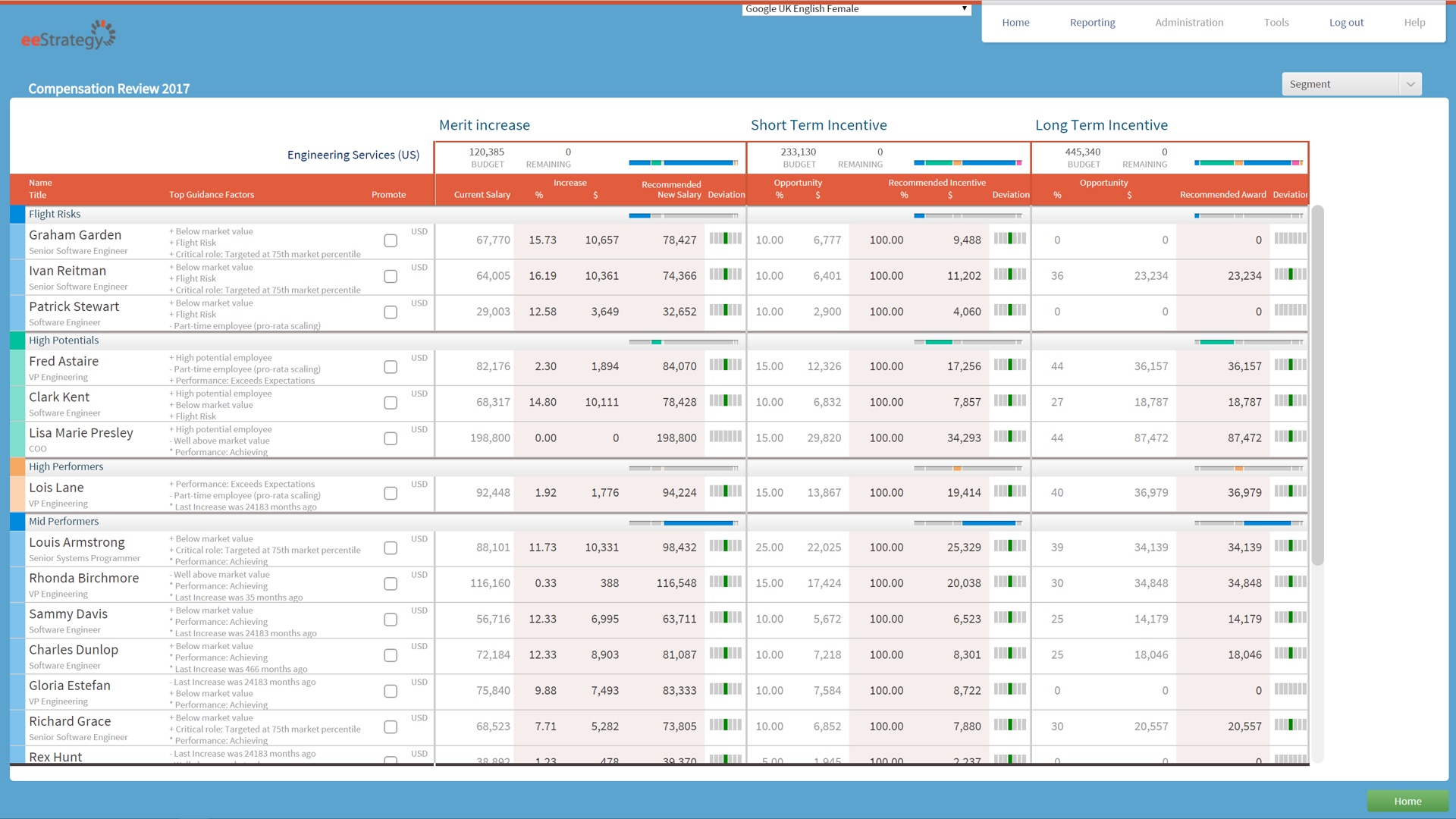Image resolution: width=1456 pixels, height=819 pixels.
Task: Collapse the Flight Risks group header
Action: (55, 215)
